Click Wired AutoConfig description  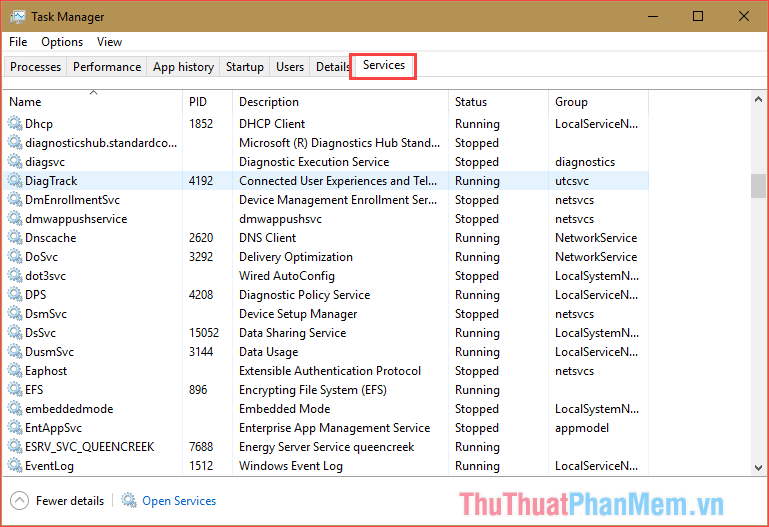tap(287, 276)
